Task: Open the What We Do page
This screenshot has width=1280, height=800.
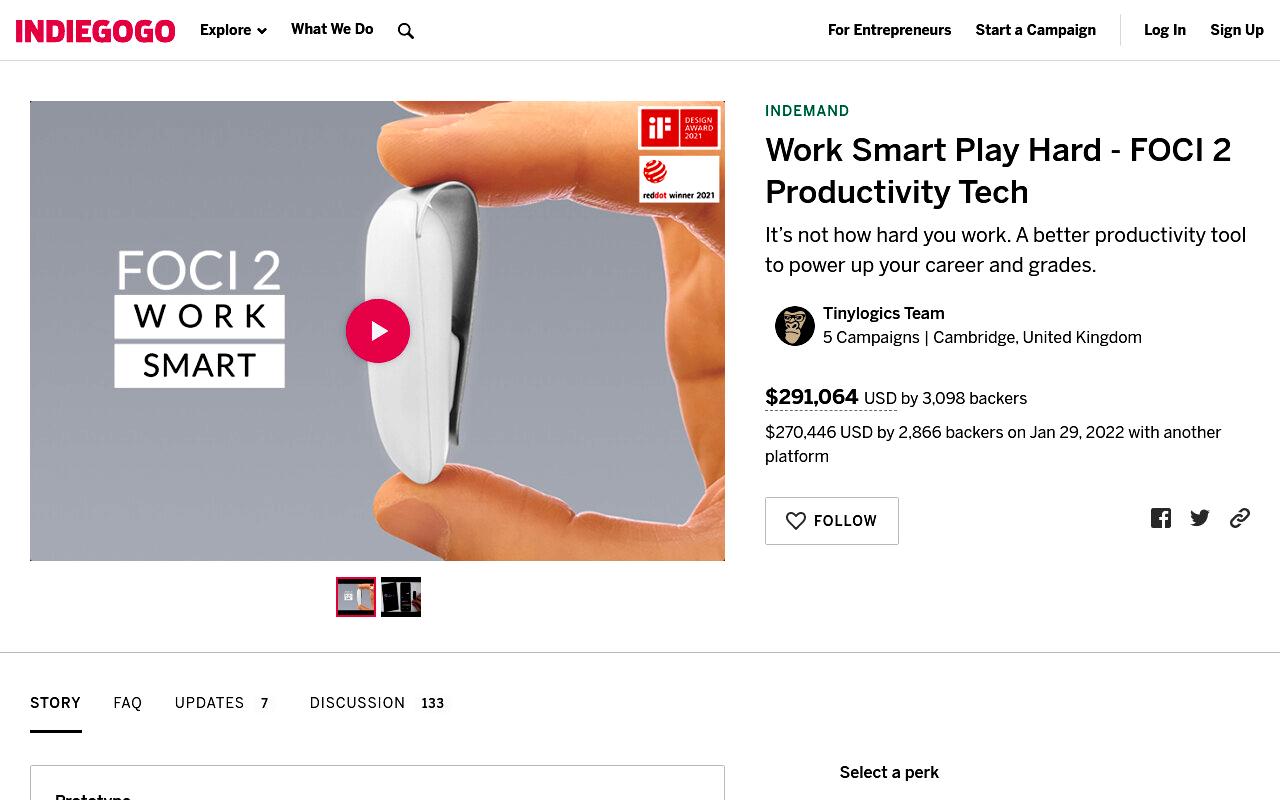Action: coord(332,29)
